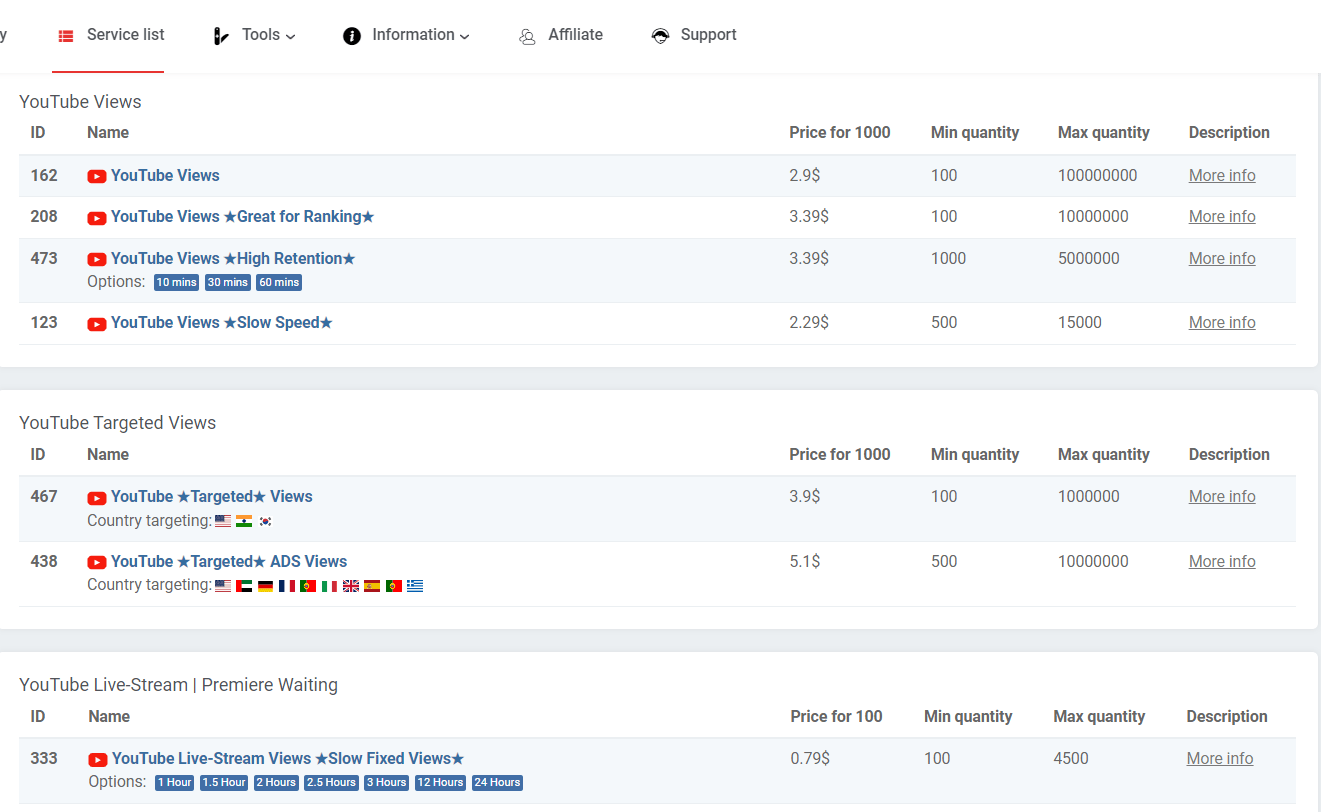Click the Affiliate handshake icon
Viewport: 1321px width, 812px height.
coord(527,36)
